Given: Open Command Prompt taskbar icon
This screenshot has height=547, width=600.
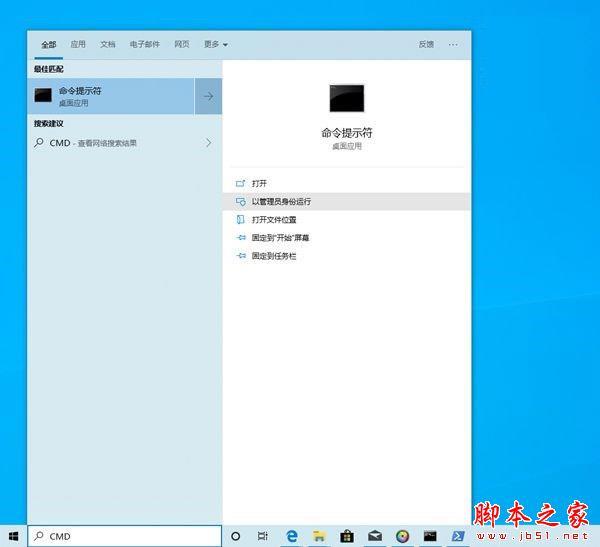Looking at the screenshot, I should pos(430,536).
